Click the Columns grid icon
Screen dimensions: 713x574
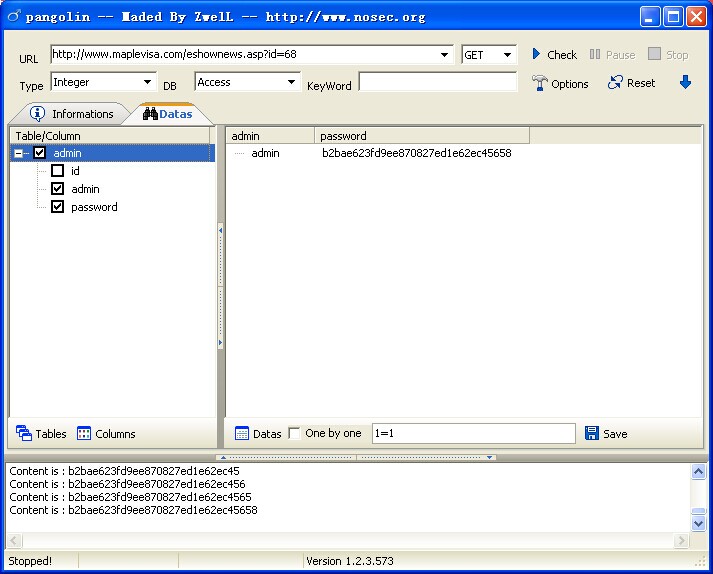point(84,433)
